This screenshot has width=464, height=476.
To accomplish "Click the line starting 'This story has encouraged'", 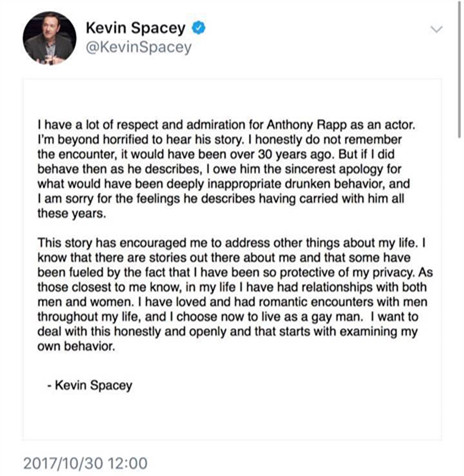I will 232,243.
